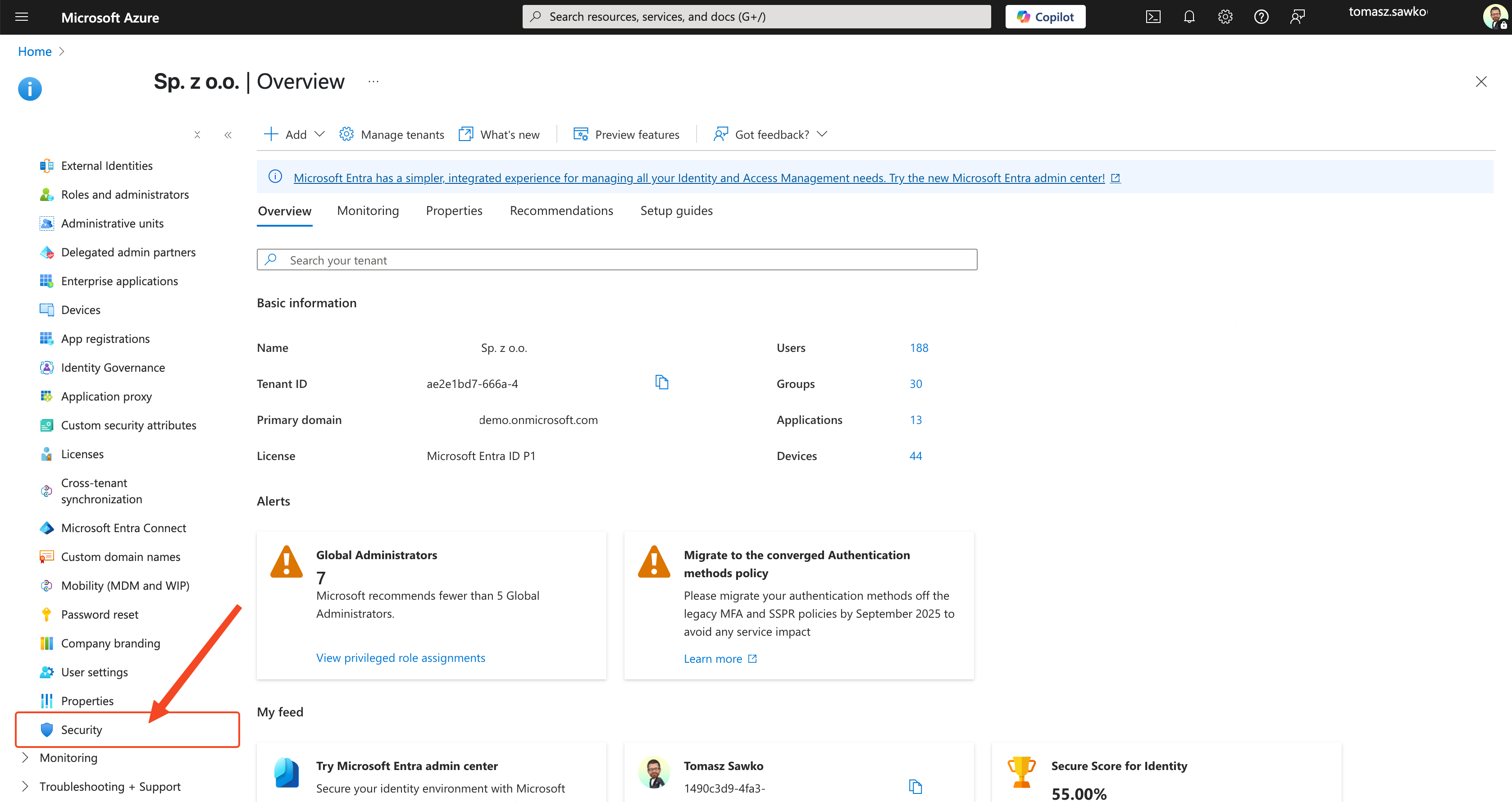Open Application proxy
Screen dimensions: 1512x802
point(106,396)
